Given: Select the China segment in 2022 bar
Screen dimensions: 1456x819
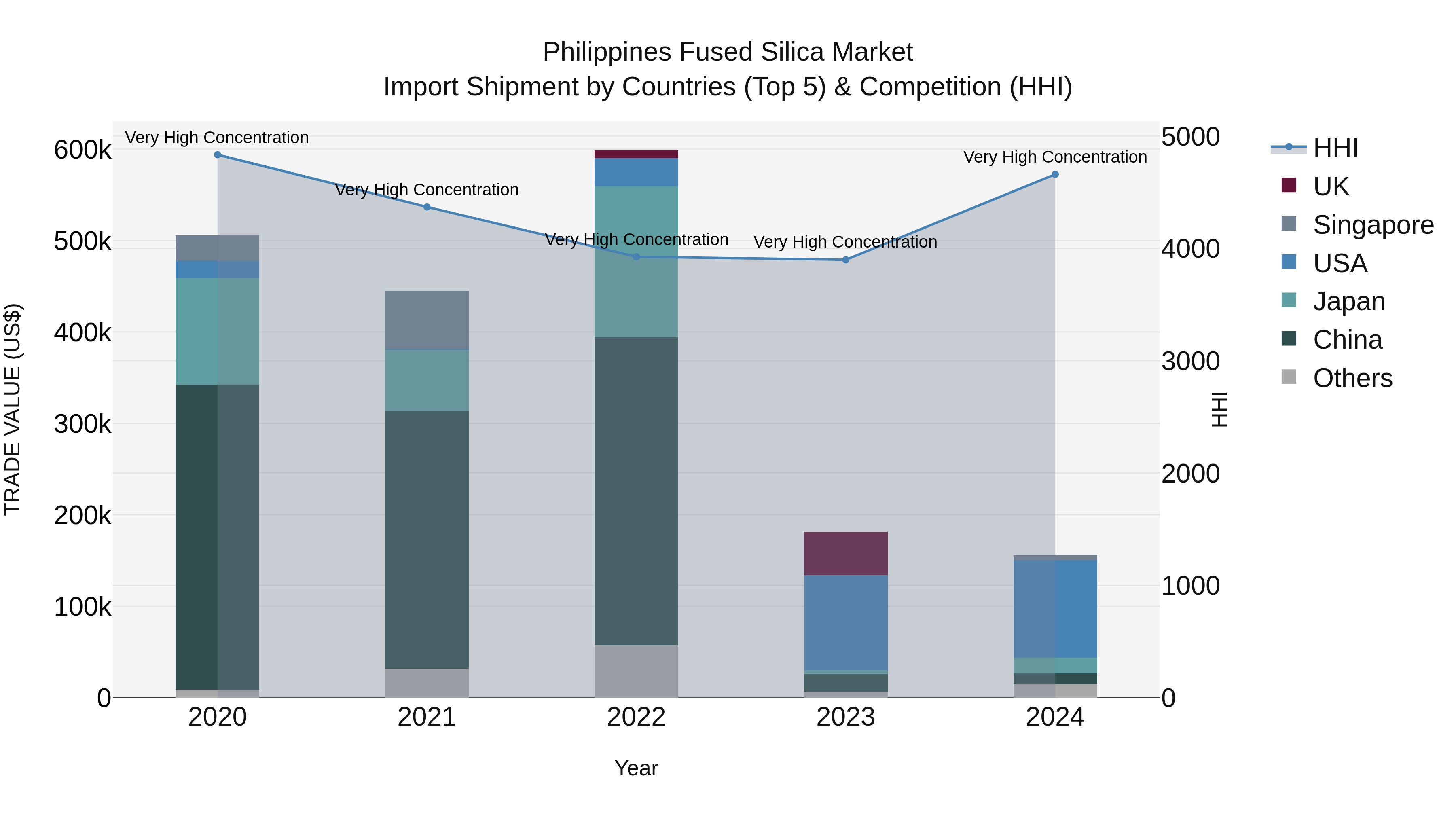Looking at the screenshot, I should (637, 492).
